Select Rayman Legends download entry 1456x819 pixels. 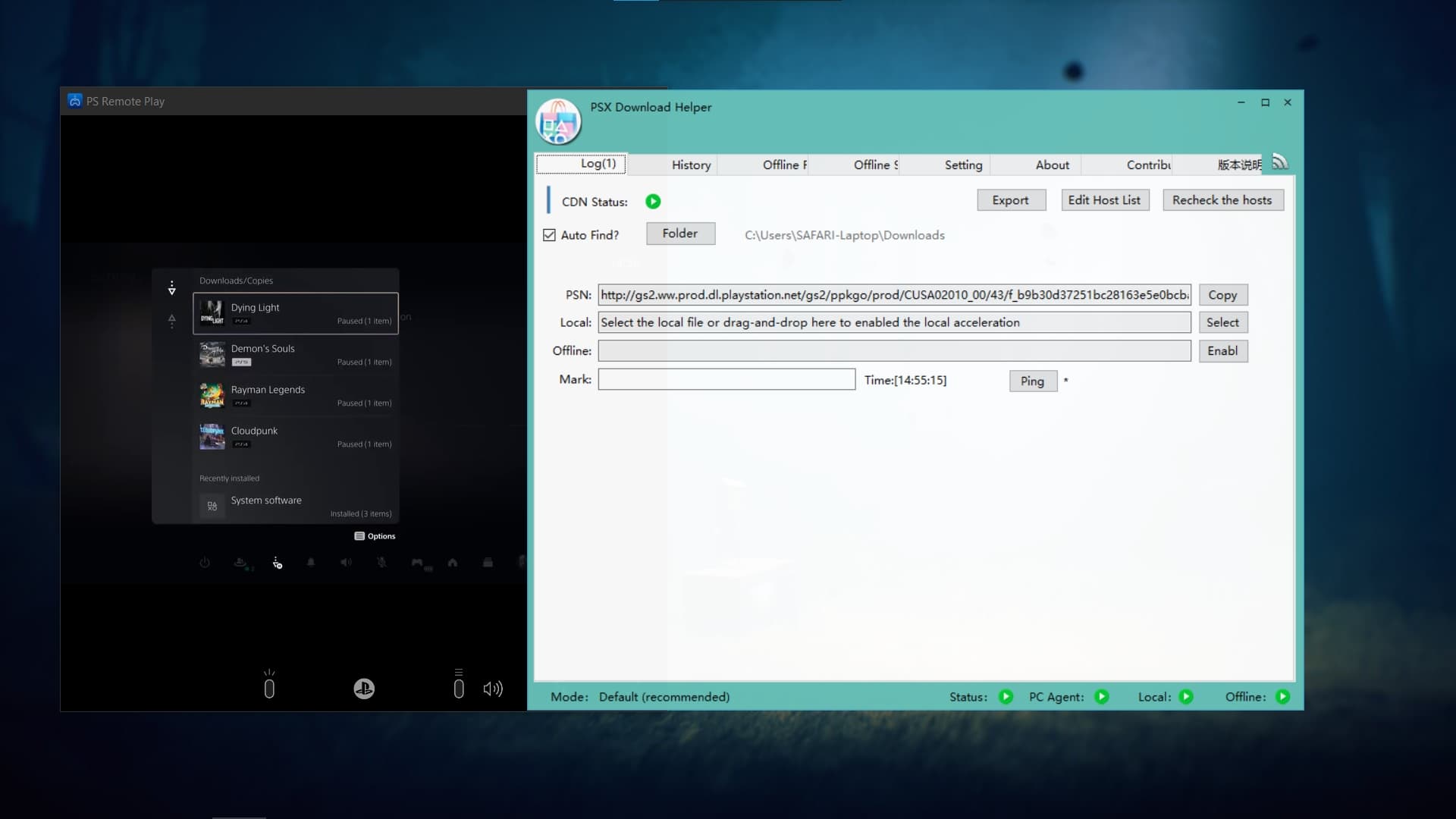[x=296, y=395]
